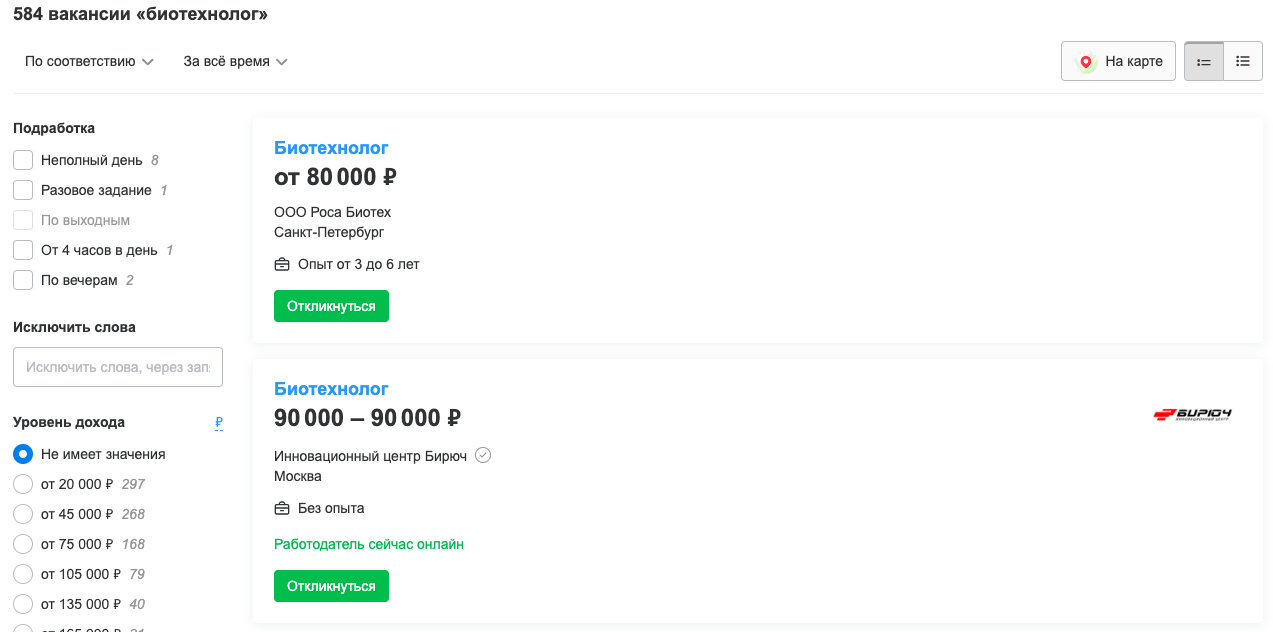Image resolution: width=1273 pixels, height=632 pixels.
Task: Tick the По вечерам checkbox
Action: coord(23,280)
